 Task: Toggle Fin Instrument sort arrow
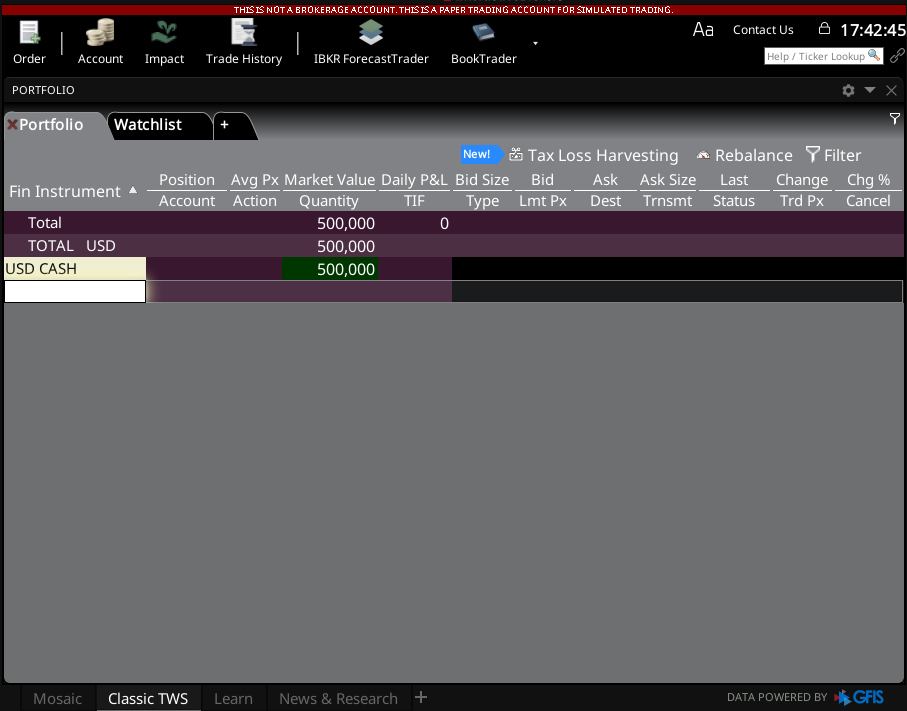point(133,190)
